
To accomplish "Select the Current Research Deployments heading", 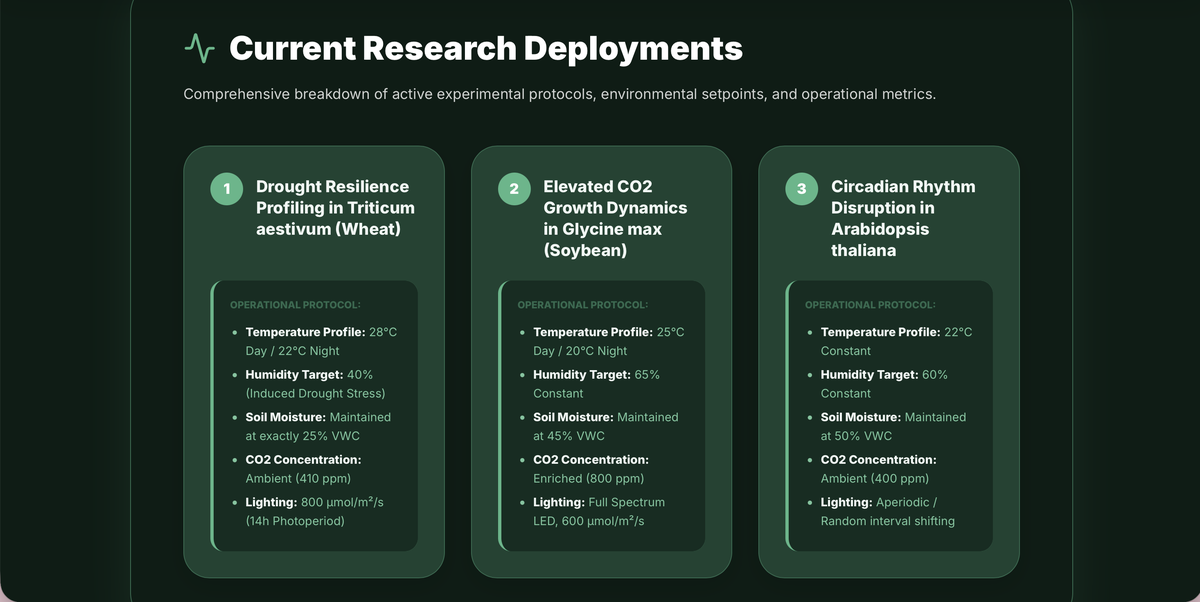I will [486, 48].
